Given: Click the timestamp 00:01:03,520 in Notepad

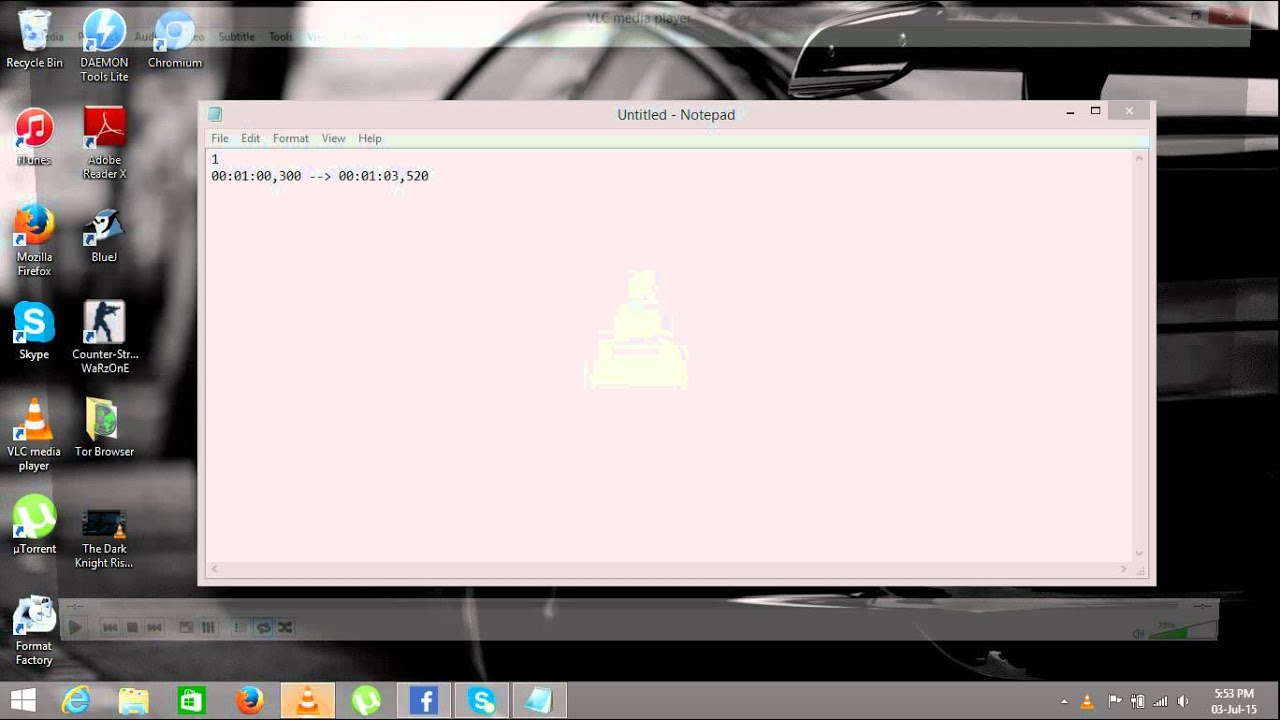Looking at the screenshot, I should (383, 176).
